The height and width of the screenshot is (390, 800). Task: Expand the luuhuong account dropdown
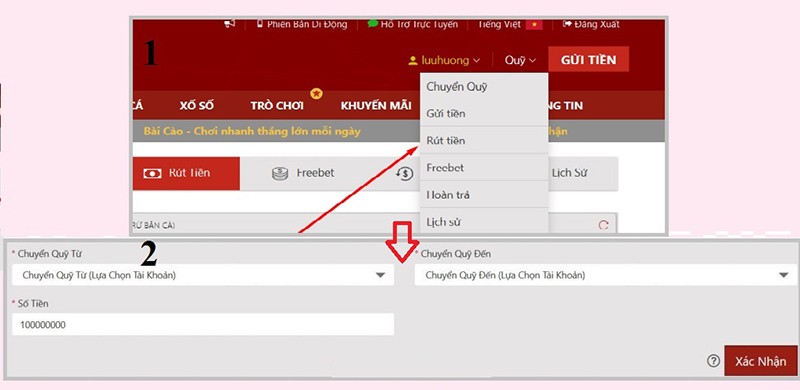[x=444, y=60]
